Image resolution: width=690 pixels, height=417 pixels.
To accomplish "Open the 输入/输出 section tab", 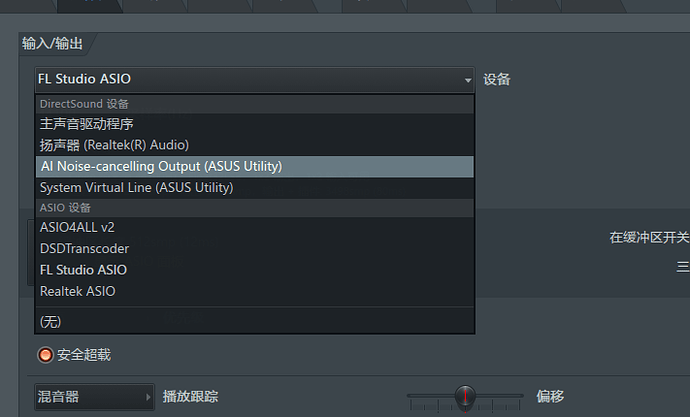I will [x=53, y=44].
